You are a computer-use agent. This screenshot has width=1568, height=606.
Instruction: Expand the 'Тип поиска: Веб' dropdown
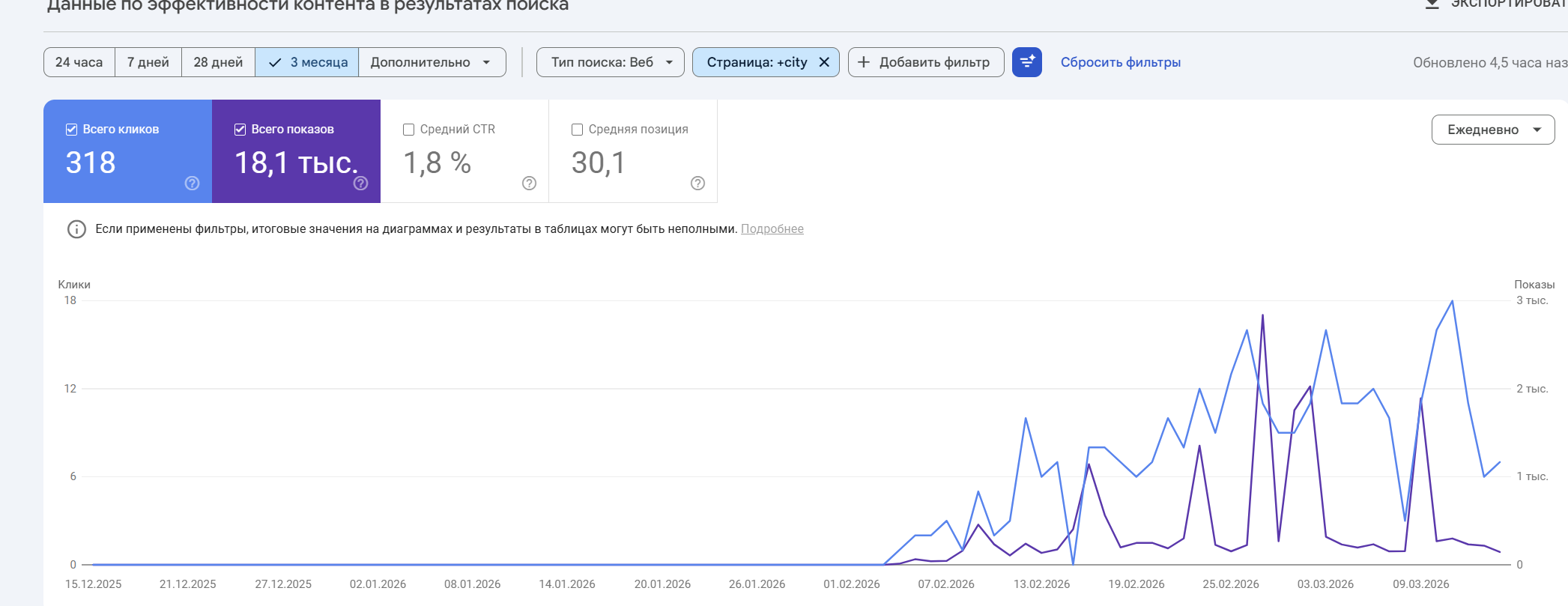click(x=610, y=62)
